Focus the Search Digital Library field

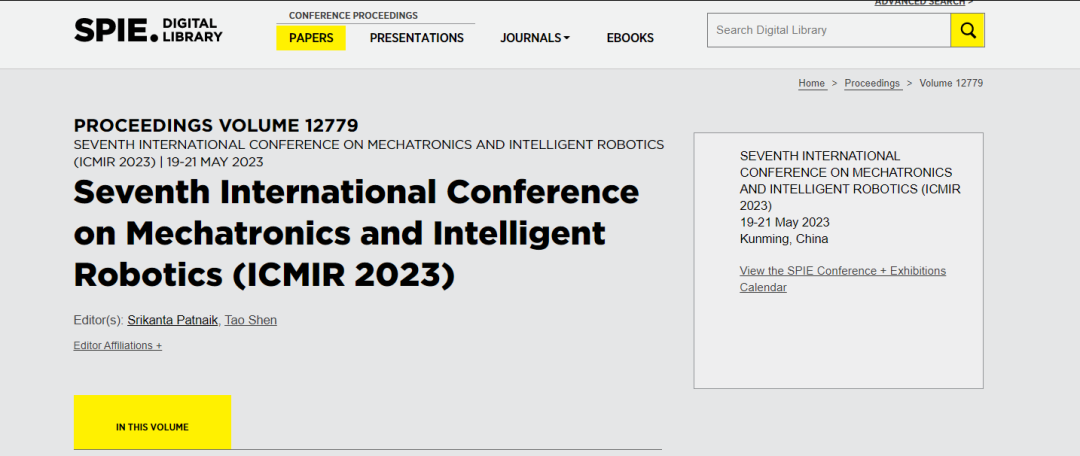(x=829, y=30)
